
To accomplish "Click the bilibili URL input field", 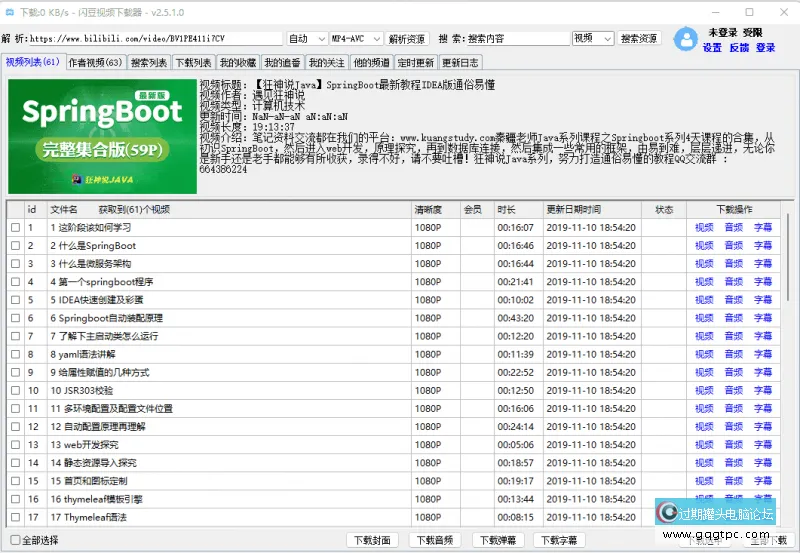I will pyautogui.click(x=156, y=39).
